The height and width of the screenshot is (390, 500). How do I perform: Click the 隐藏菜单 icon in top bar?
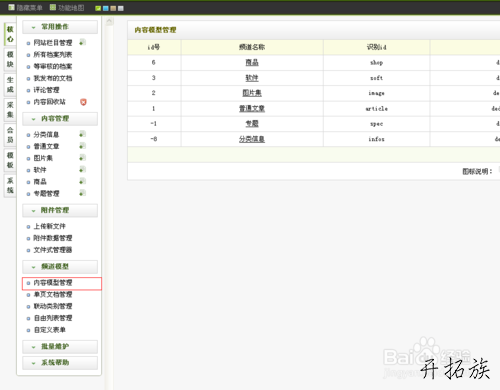pyautogui.click(x=11, y=7)
